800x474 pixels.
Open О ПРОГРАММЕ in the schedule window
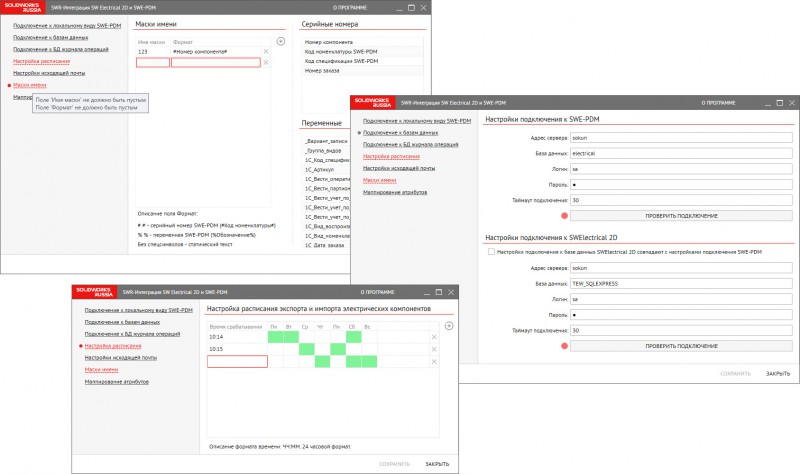click(x=378, y=292)
